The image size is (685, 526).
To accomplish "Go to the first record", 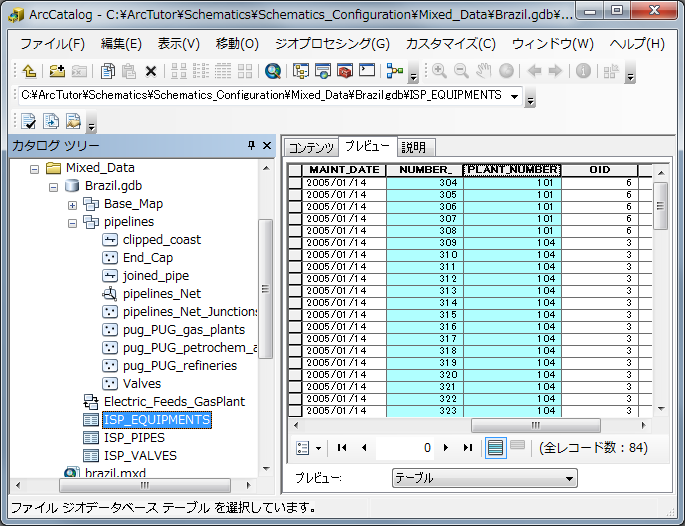I will pos(342,448).
